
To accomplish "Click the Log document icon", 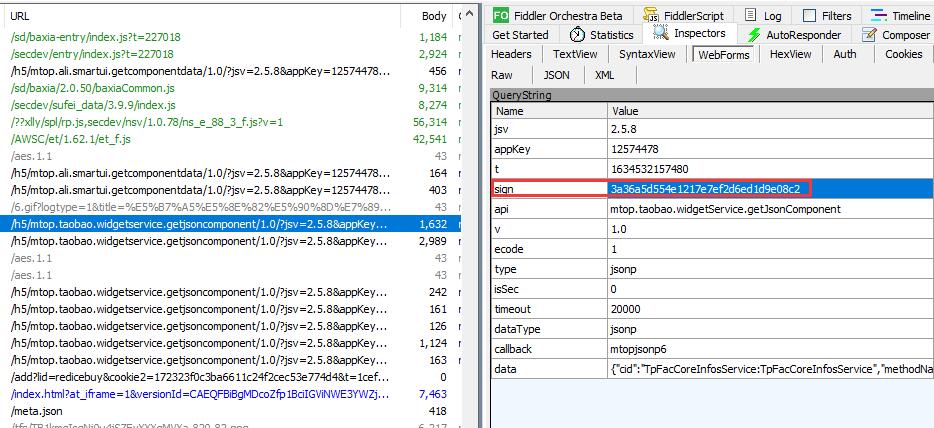I will (751, 15).
